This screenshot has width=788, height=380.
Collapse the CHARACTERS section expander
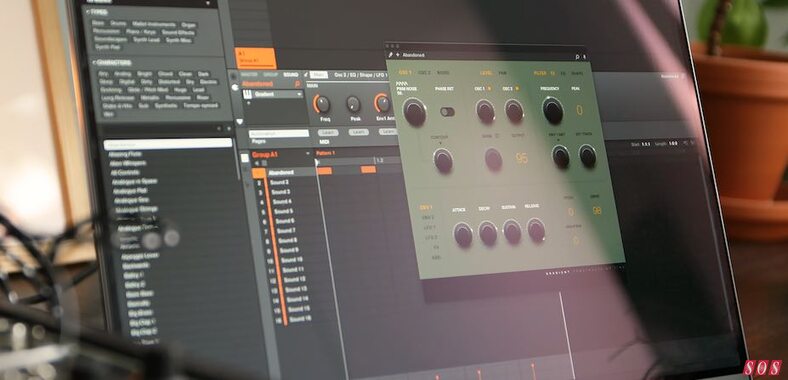[x=94, y=62]
